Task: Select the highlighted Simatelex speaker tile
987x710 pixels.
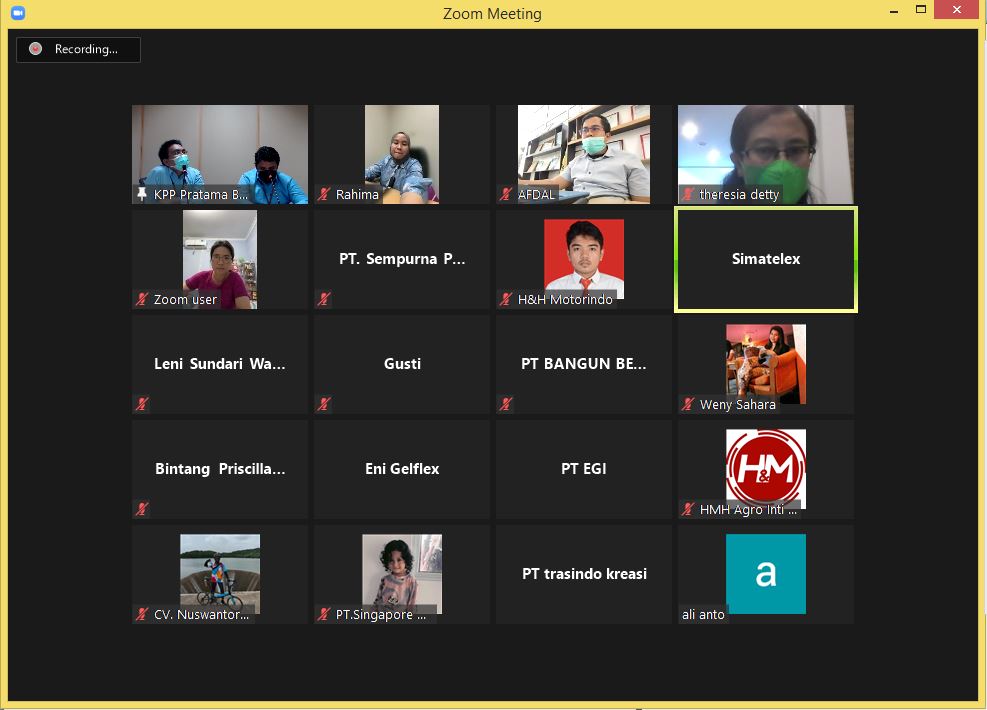Action: point(765,259)
